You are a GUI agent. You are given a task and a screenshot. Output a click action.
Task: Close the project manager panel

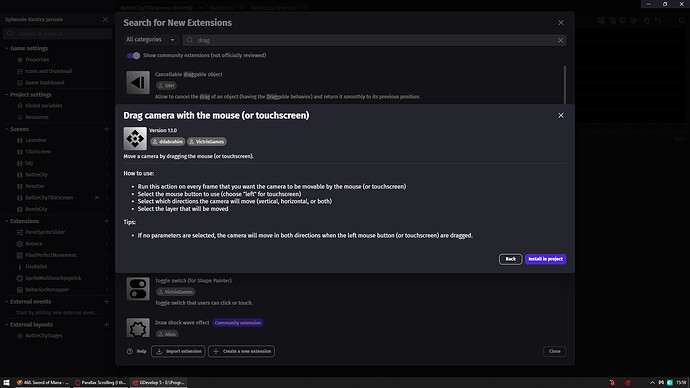click(x=105, y=19)
